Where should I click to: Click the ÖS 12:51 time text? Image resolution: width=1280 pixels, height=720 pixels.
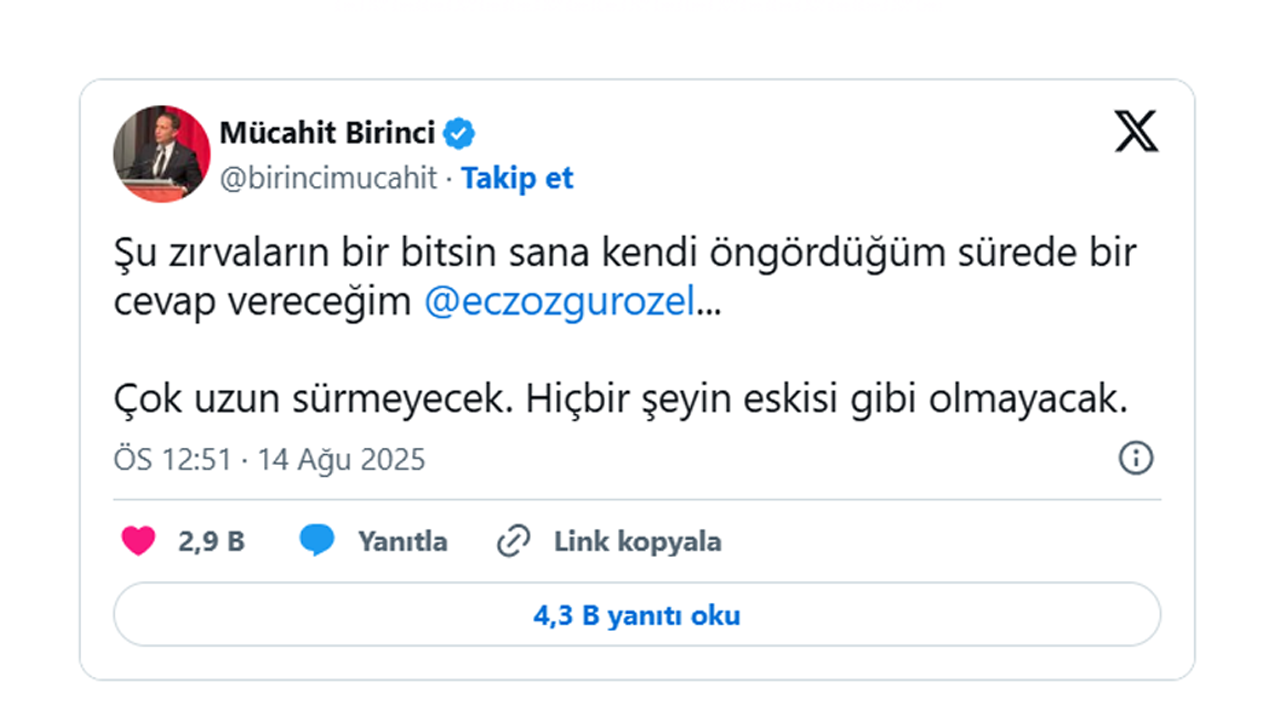coord(172,459)
